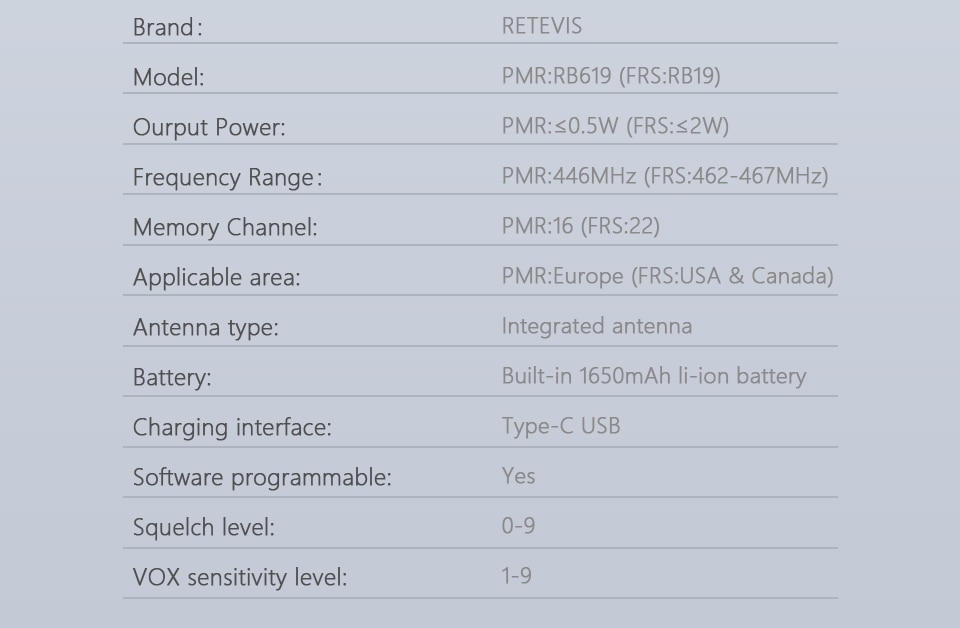Viewport: 960px width, 628px height.
Task: Click the Battery label
Action: coord(172,378)
